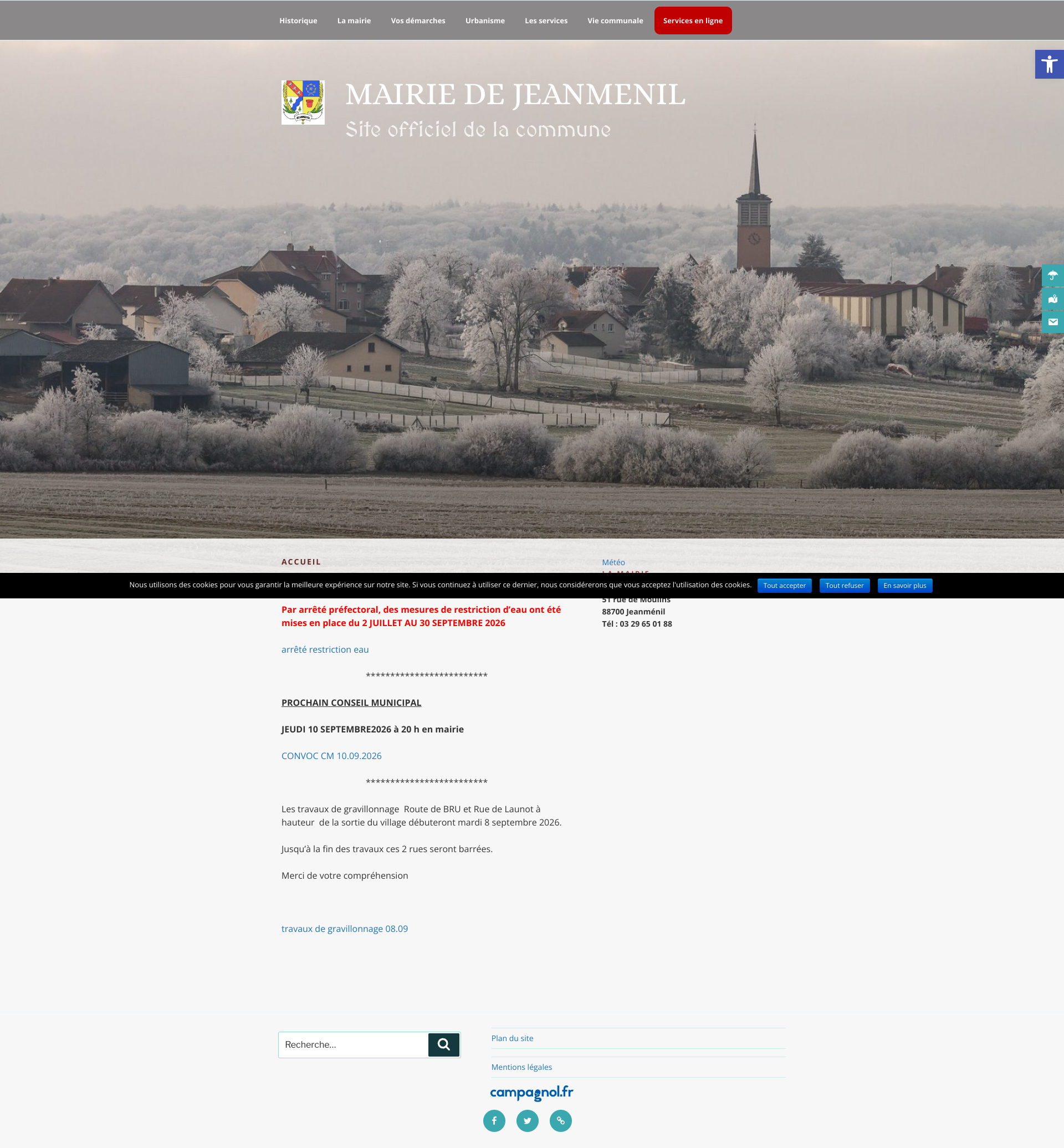Click the search magnifier button

coord(443,1044)
